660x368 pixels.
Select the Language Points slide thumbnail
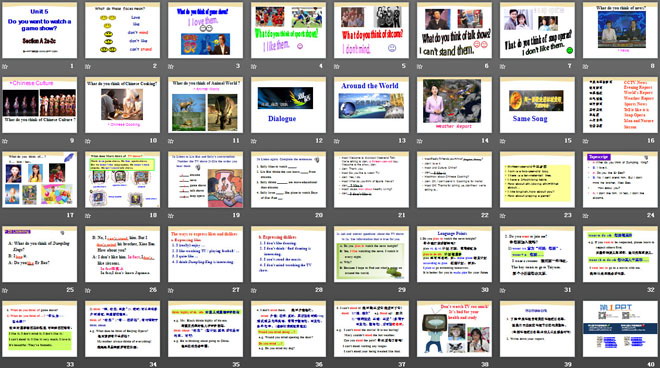[x=454, y=254]
